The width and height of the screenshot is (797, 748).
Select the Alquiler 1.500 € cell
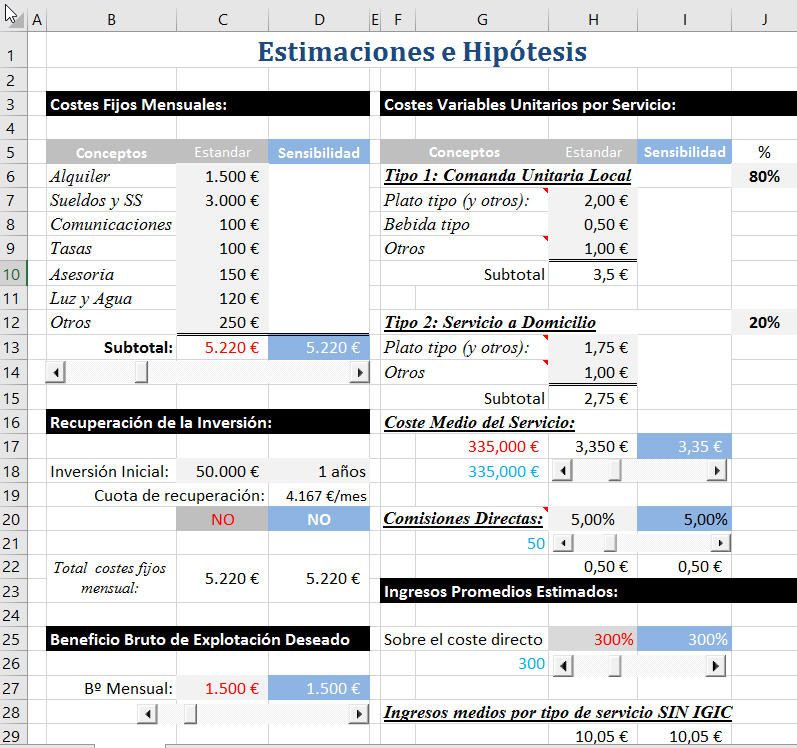click(222, 176)
